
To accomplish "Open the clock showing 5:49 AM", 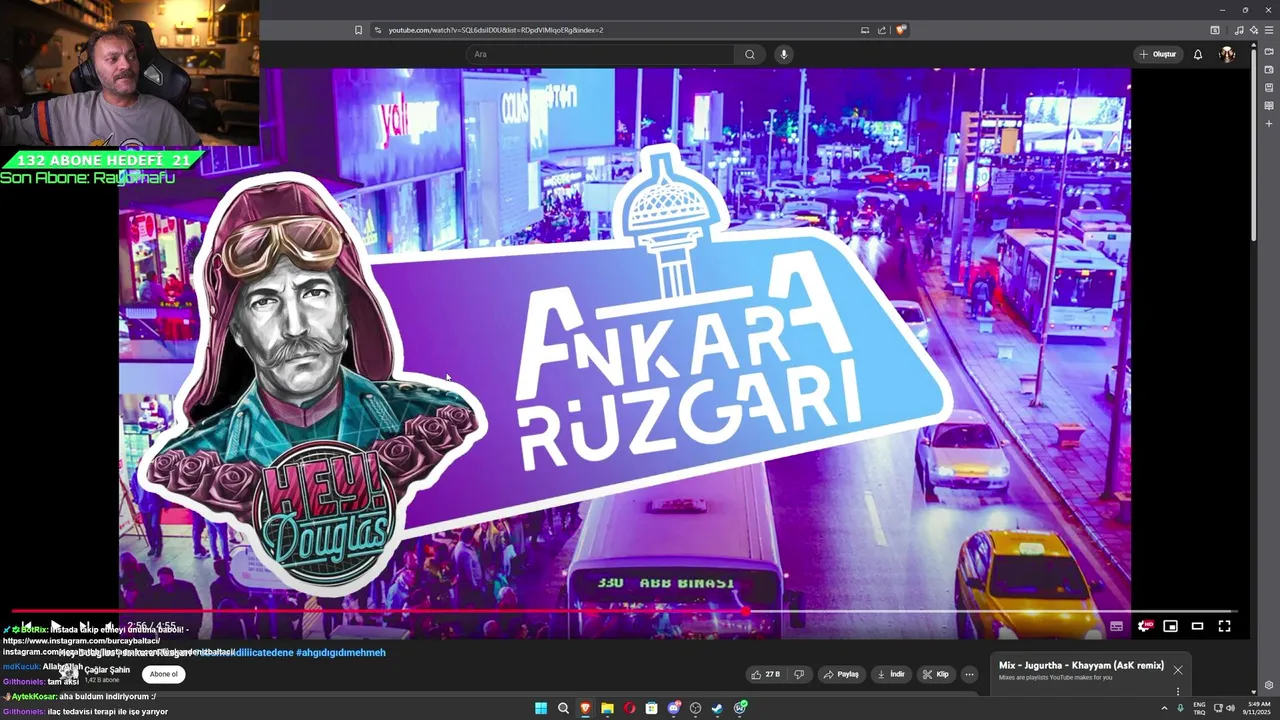I will [1259, 708].
